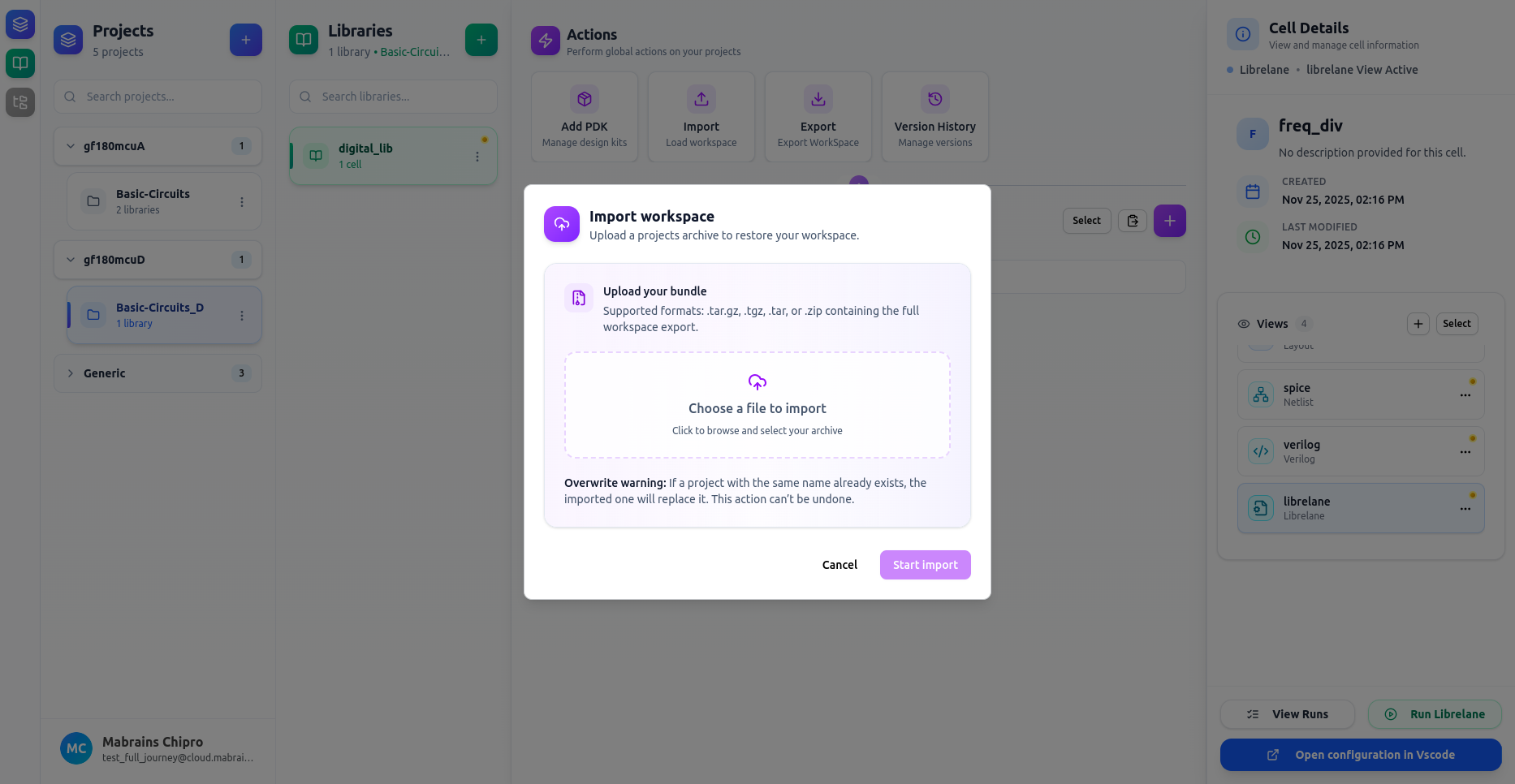Click the spice Netlist view icon

(1261, 394)
